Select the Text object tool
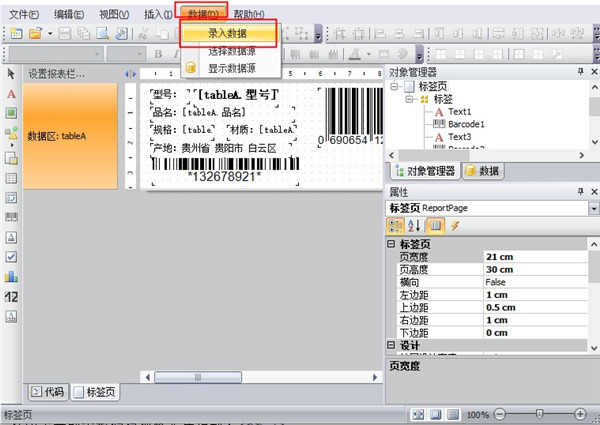Image resolution: width=600 pixels, height=425 pixels. click(x=11, y=94)
